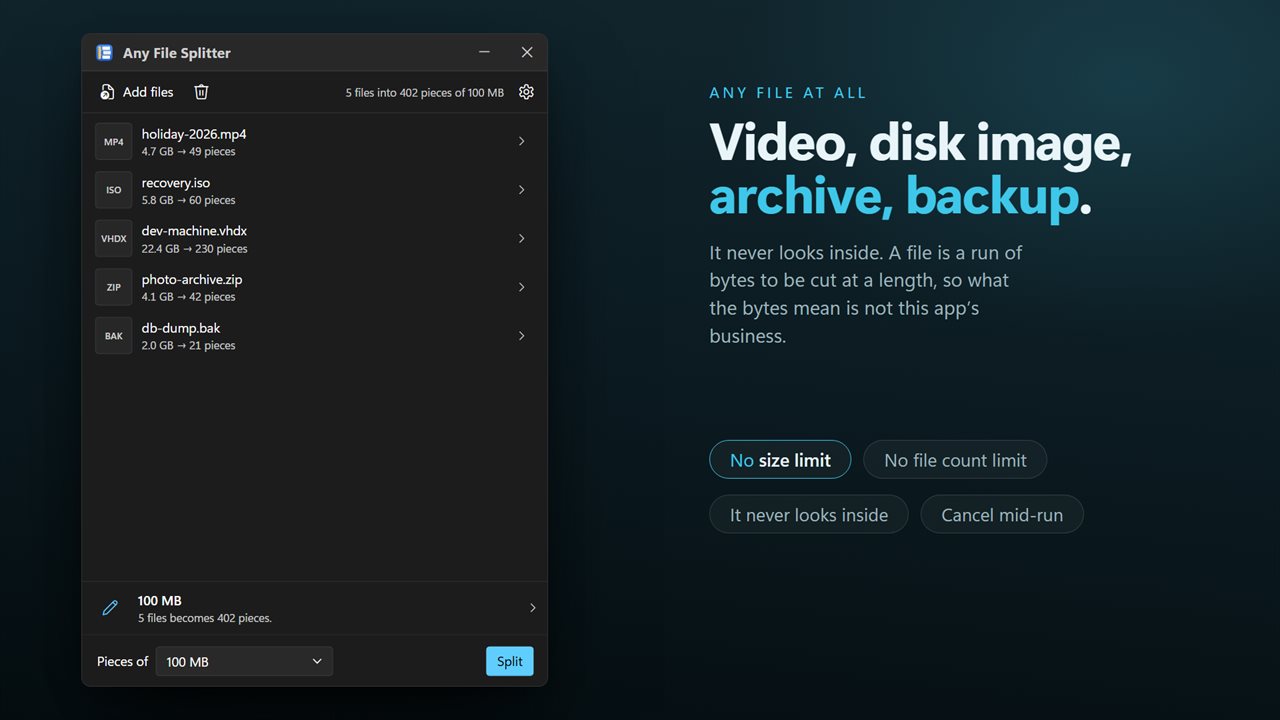The image size is (1280, 720).
Task: Click the '4.1 GB → 42 pieces' text
Action: click(x=189, y=297)
